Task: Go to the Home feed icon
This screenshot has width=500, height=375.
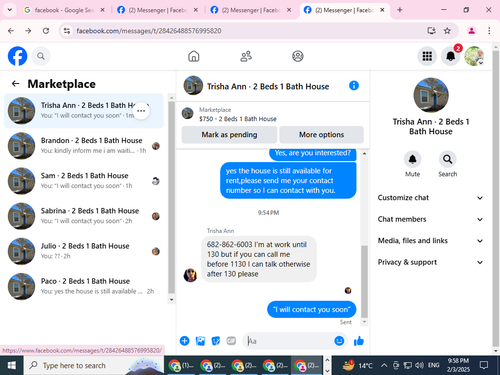Action: click(194, 56)
